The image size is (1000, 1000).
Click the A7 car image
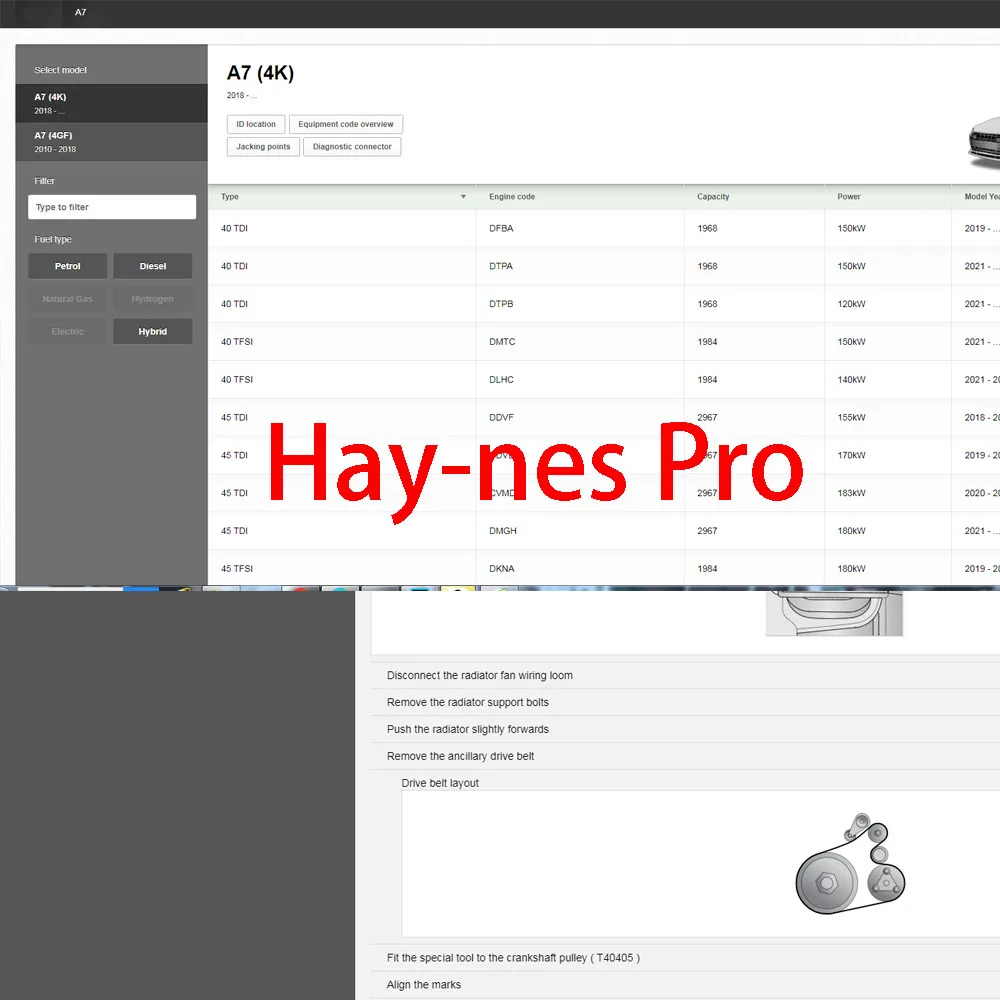[984, 143]
